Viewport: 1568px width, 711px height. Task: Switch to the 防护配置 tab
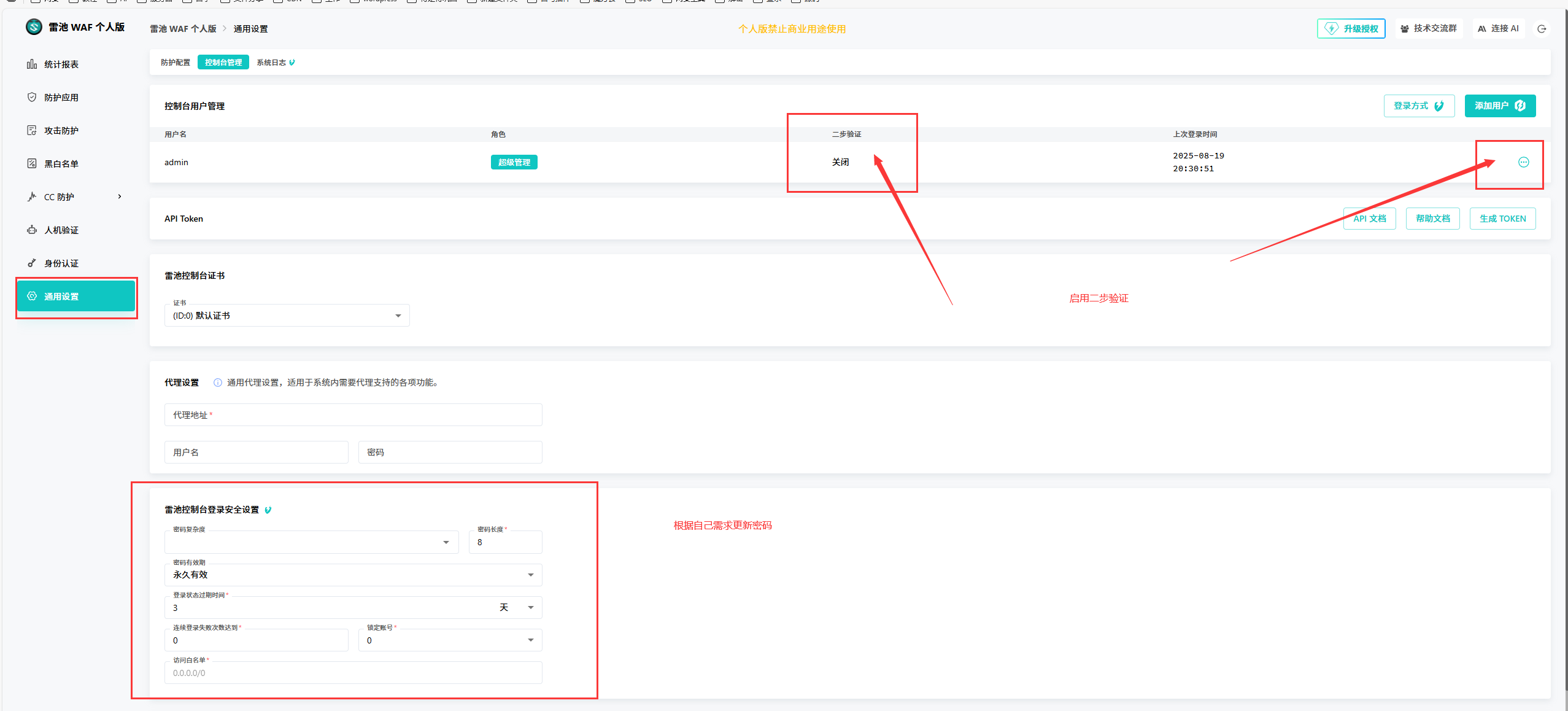[x=176, y=63]
